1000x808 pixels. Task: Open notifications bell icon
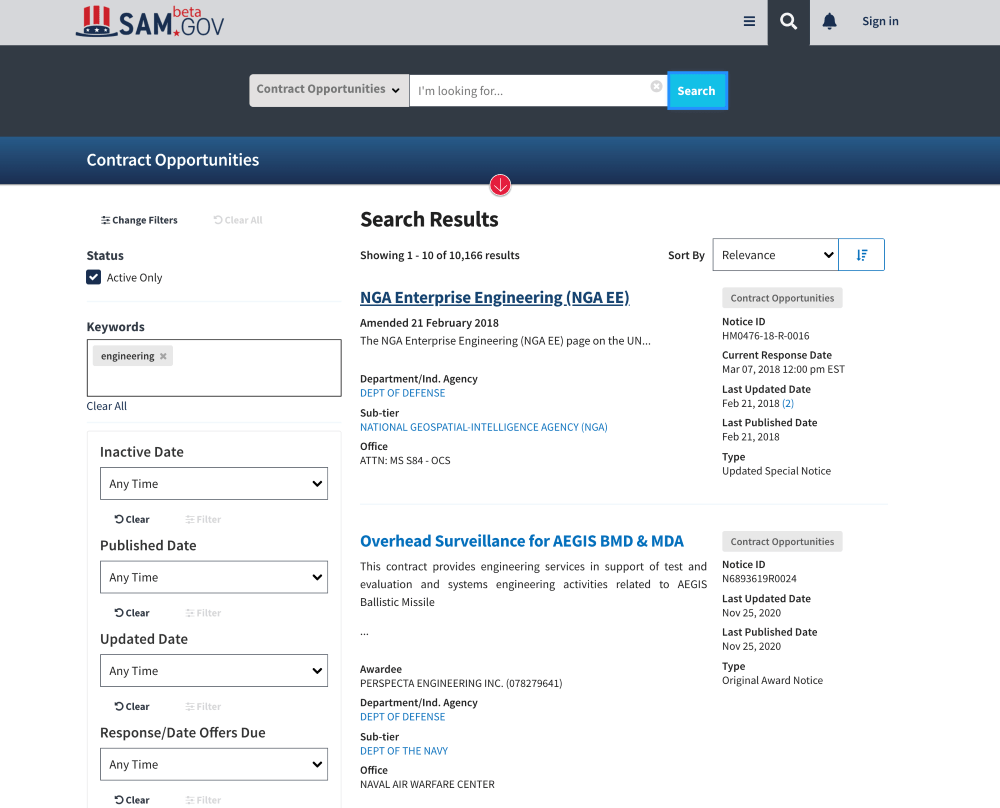[x=829, y=22]
